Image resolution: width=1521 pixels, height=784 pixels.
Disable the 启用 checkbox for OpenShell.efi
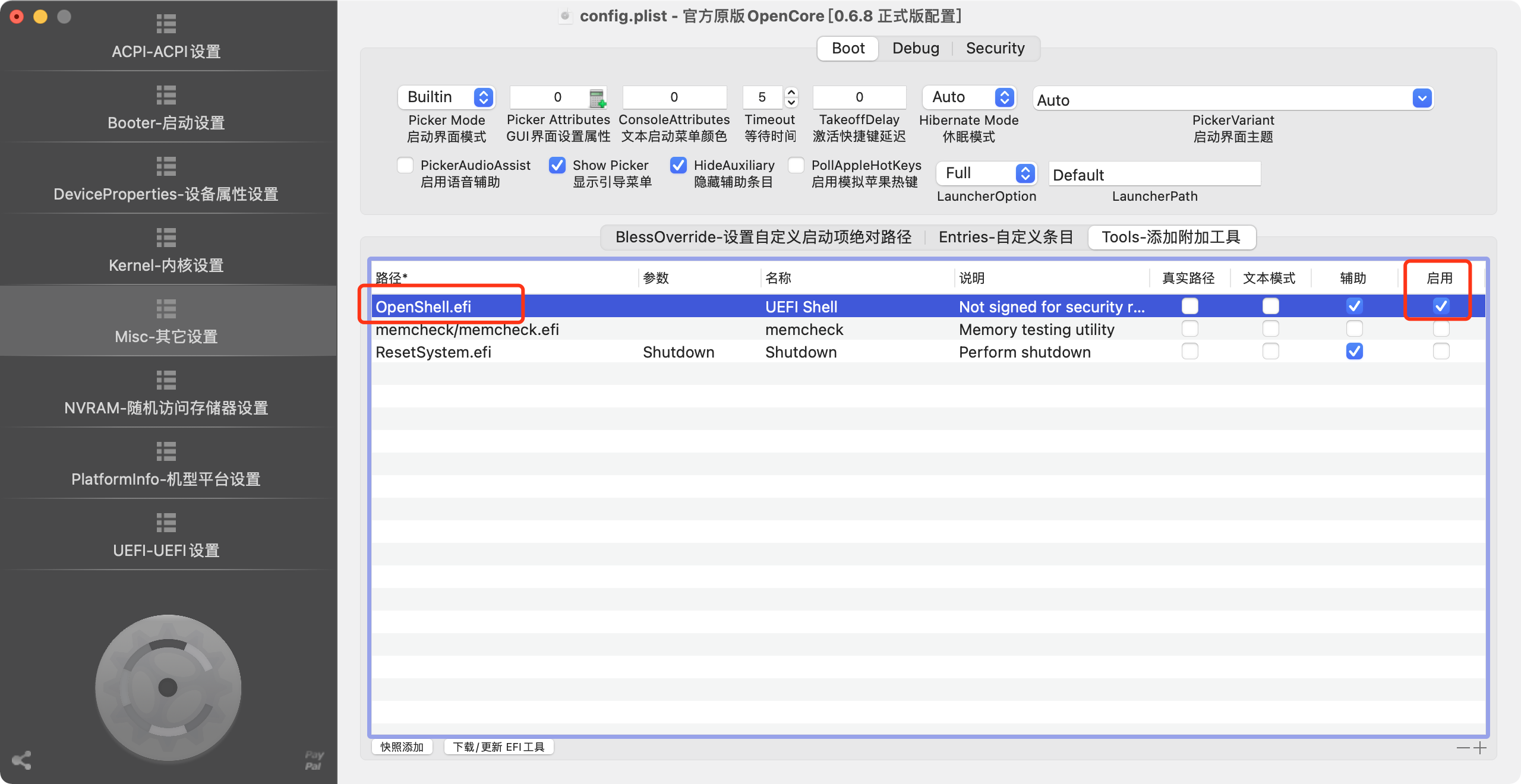point(1441,306)
